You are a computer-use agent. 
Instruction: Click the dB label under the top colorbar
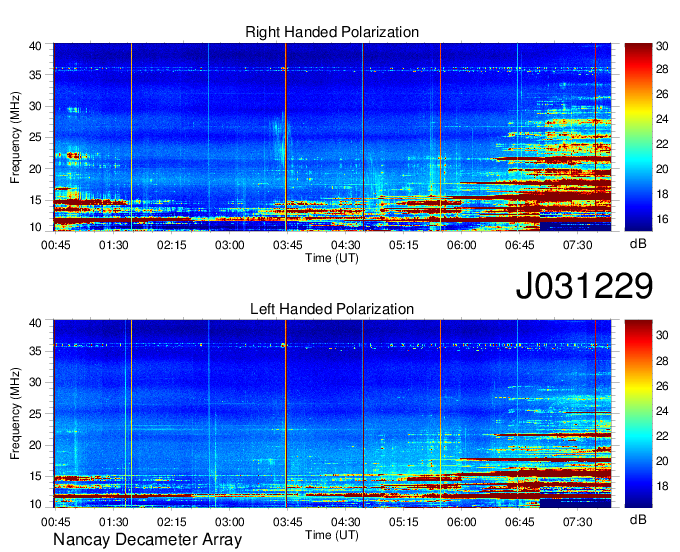pos(638,244)
